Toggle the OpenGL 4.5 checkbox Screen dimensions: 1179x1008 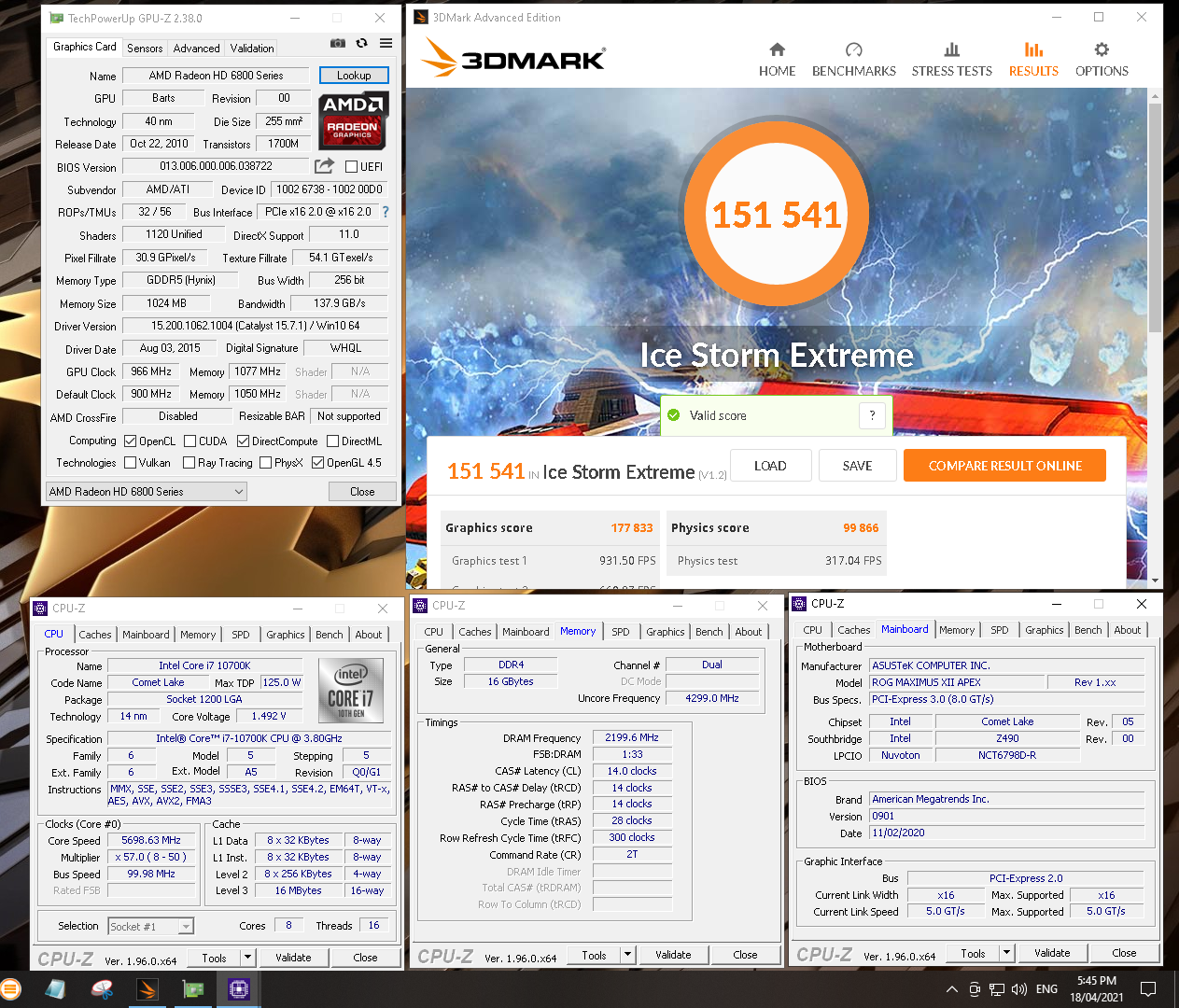coord(318,463)
